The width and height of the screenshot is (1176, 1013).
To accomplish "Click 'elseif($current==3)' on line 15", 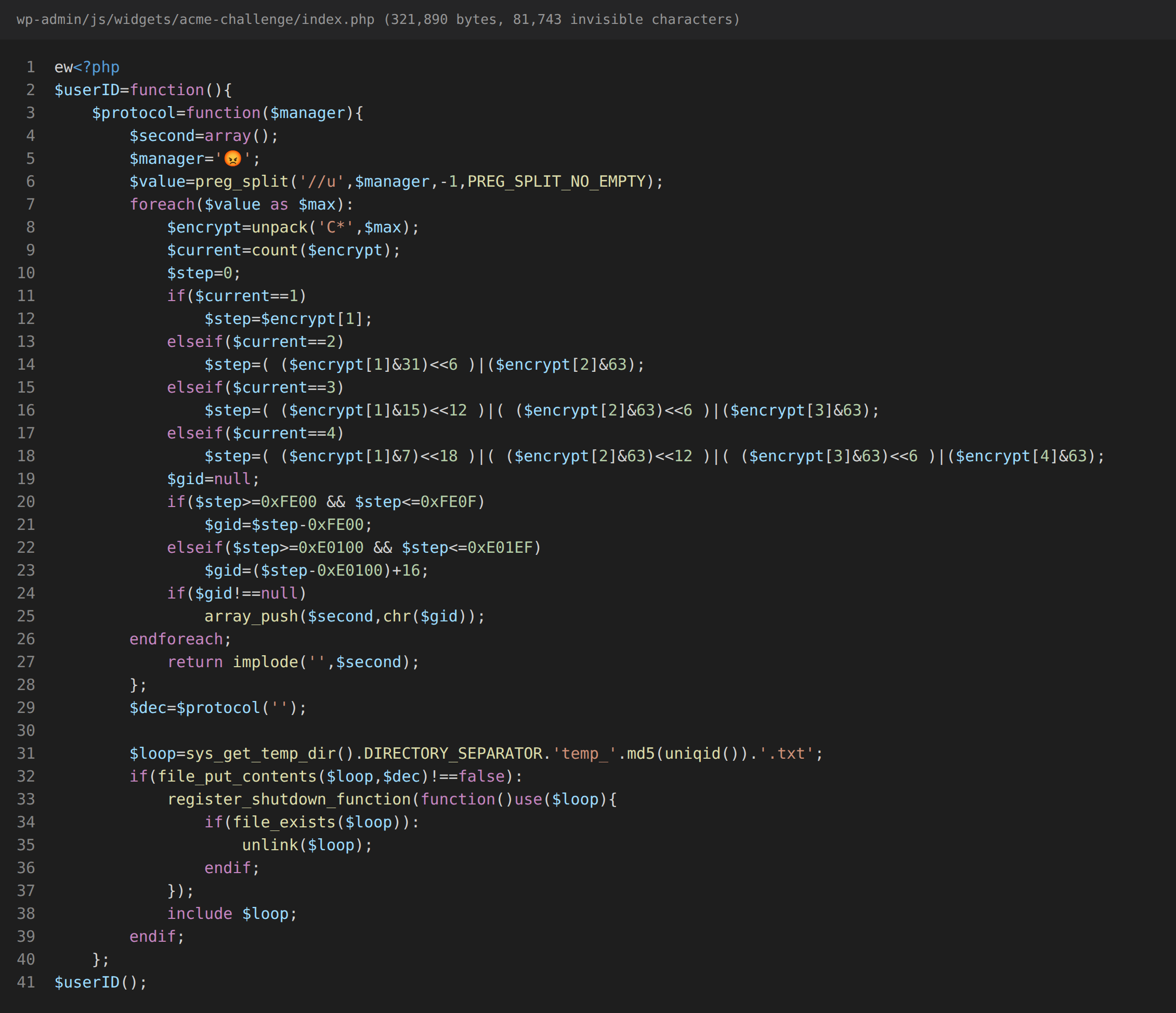I will (256, 388).
